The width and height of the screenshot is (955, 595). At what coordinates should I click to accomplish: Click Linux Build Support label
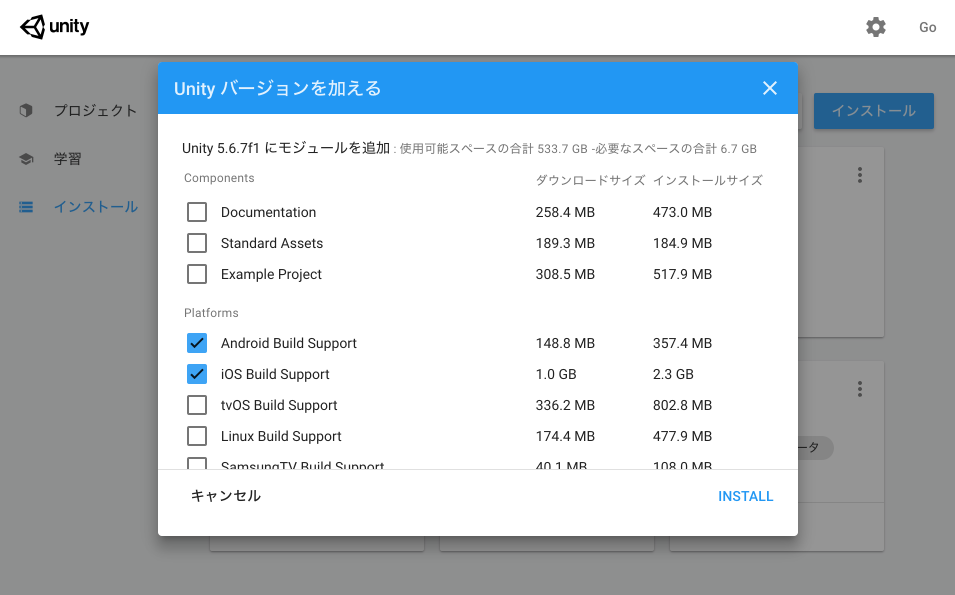click(281, 436)
